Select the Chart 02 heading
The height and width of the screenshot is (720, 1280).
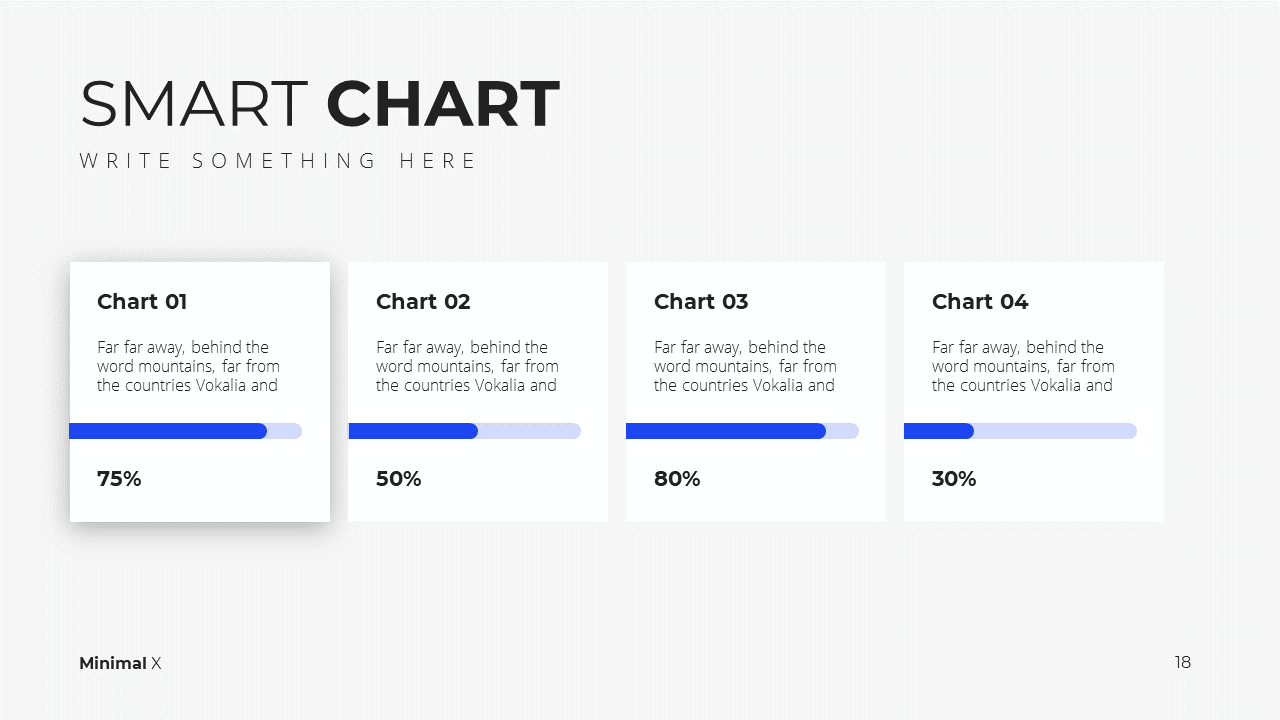tap(423, 302)
